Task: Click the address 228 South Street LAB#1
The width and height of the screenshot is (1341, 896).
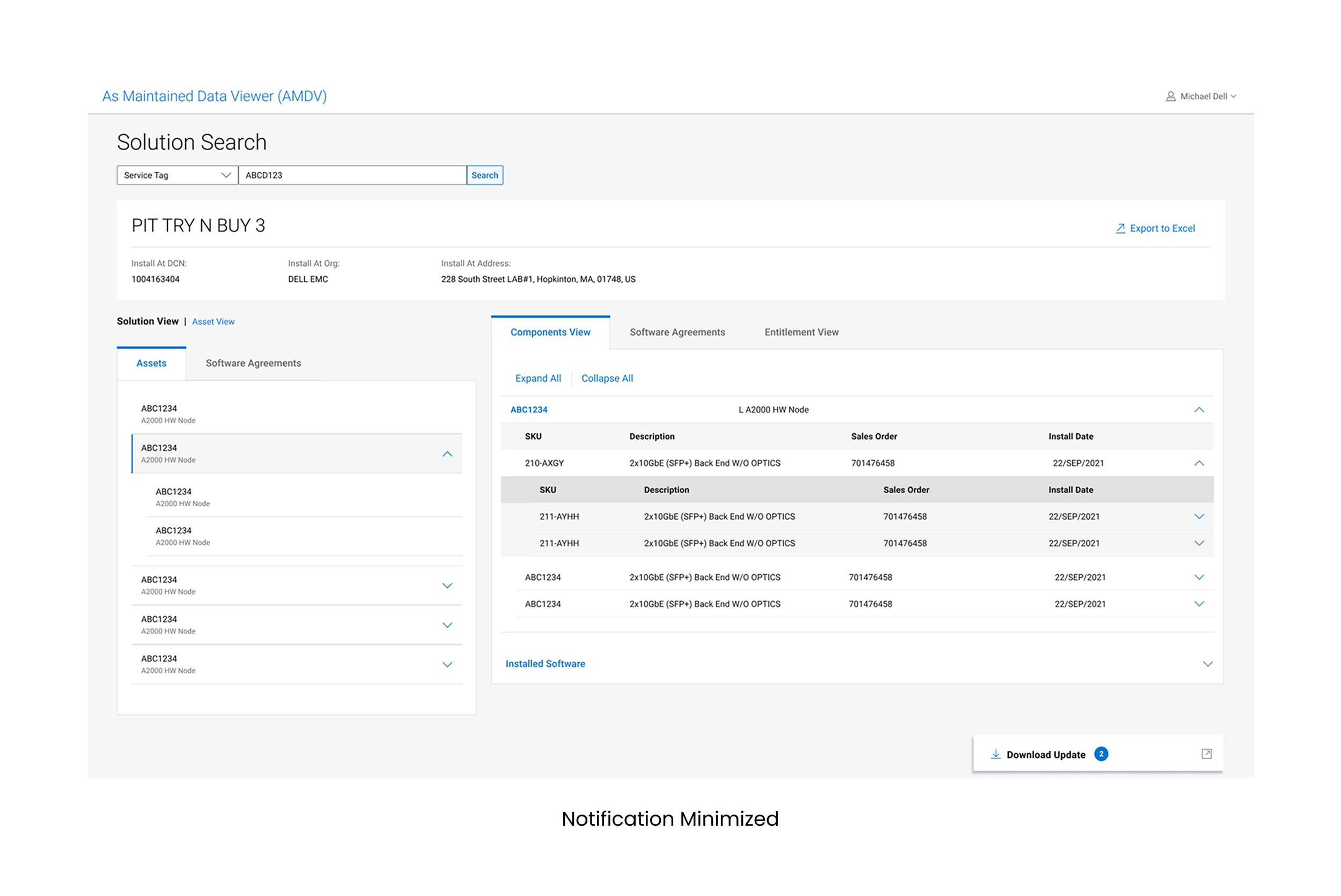Action: (538, 279)
